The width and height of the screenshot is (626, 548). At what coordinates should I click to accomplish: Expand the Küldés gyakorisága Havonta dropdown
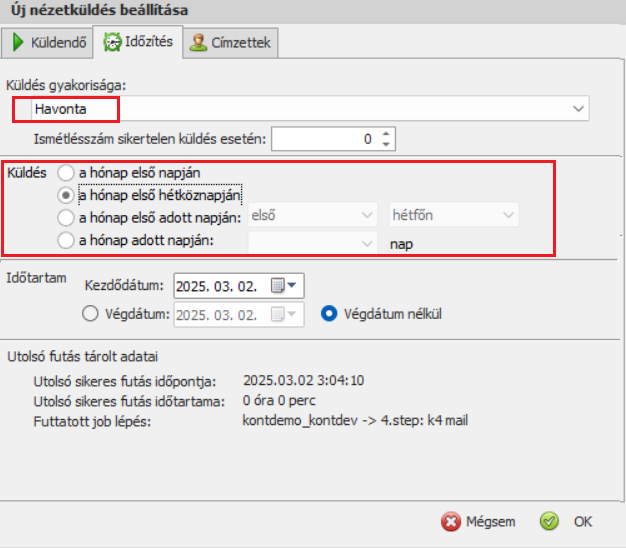[x=578, y=107]
